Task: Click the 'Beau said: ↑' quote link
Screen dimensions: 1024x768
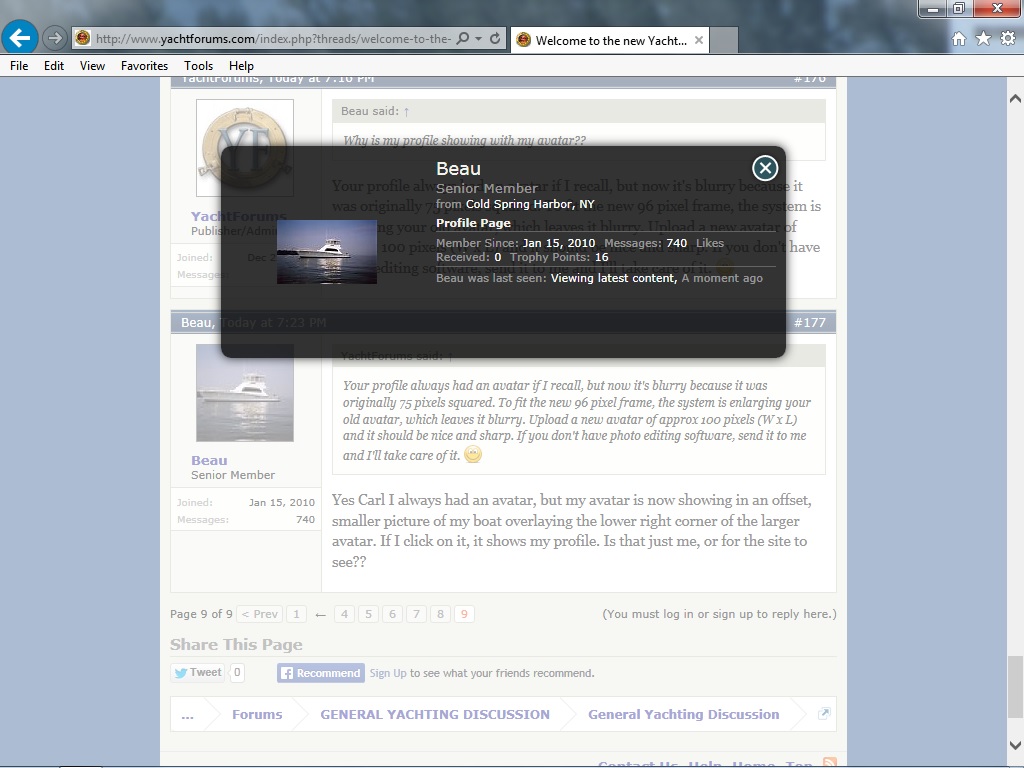Action: pos(375,112)
